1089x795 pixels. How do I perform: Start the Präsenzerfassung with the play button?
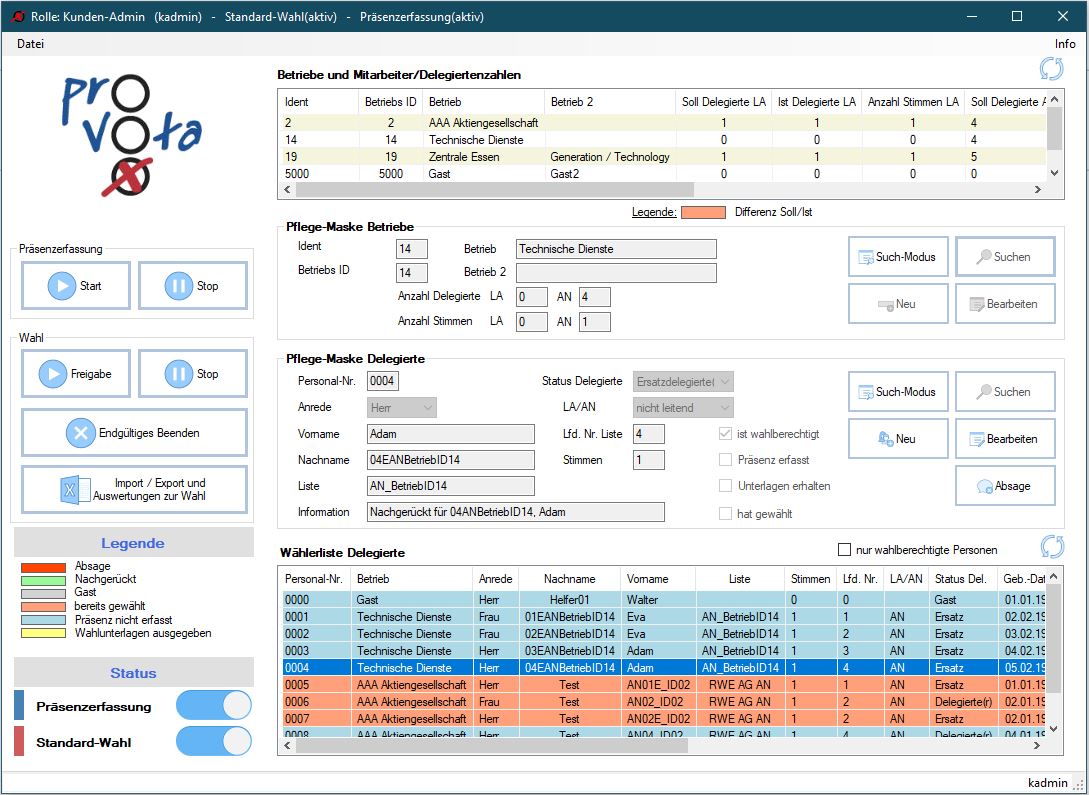pos(76,286)
